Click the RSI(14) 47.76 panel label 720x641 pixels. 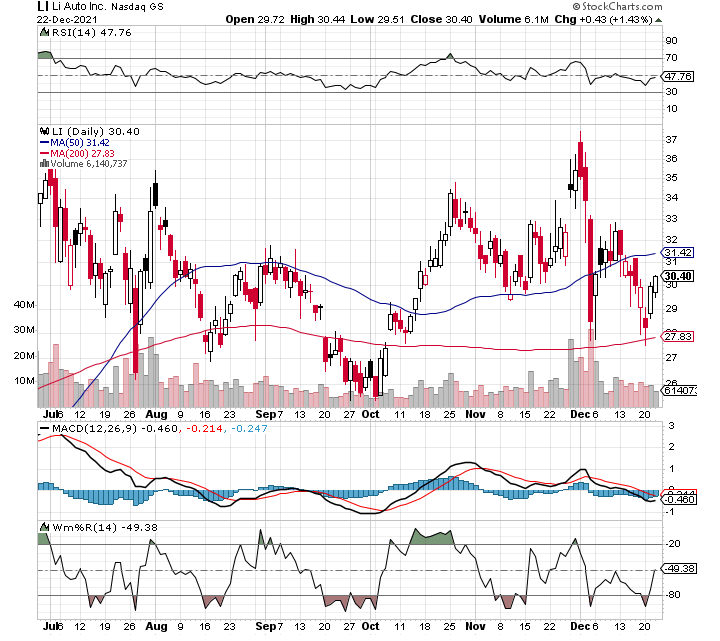[x=91, y=32]
